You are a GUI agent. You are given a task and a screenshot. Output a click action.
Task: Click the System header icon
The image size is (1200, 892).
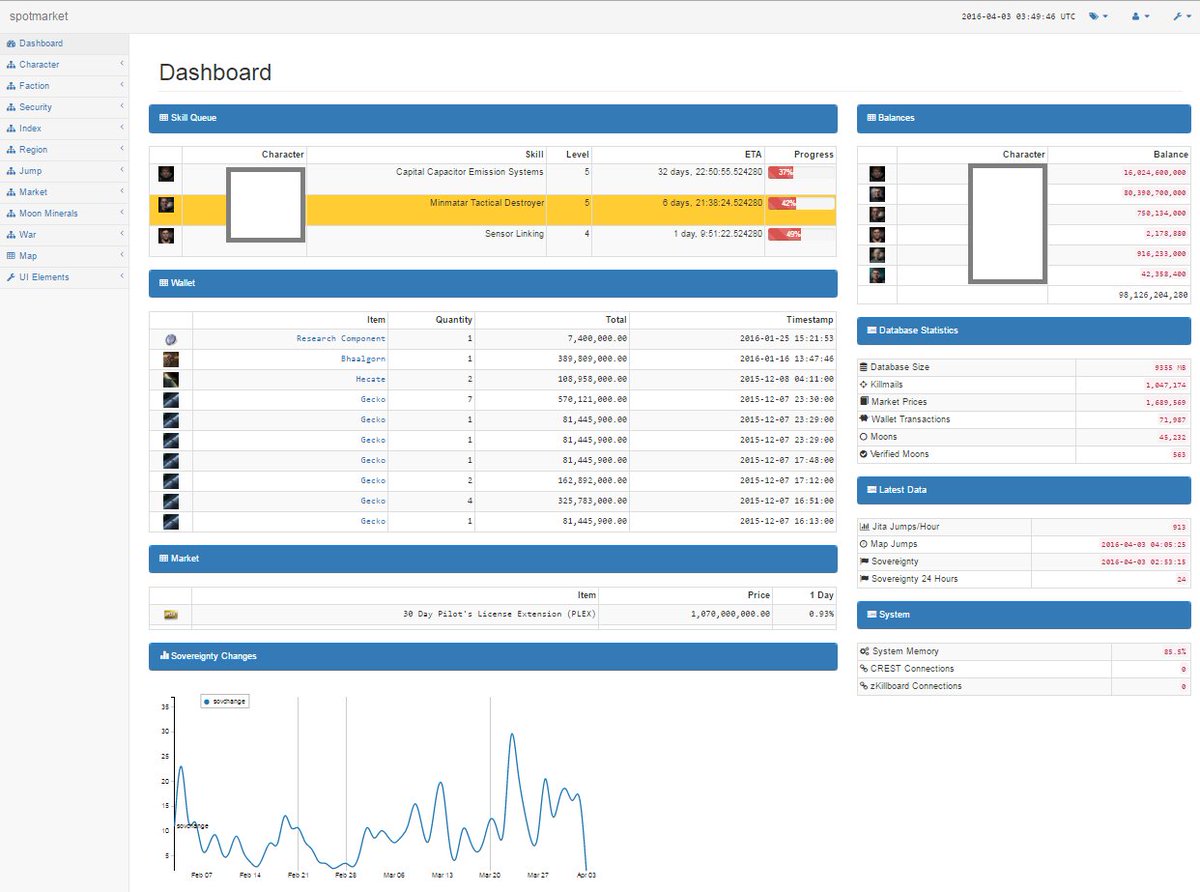click(872, 614)
